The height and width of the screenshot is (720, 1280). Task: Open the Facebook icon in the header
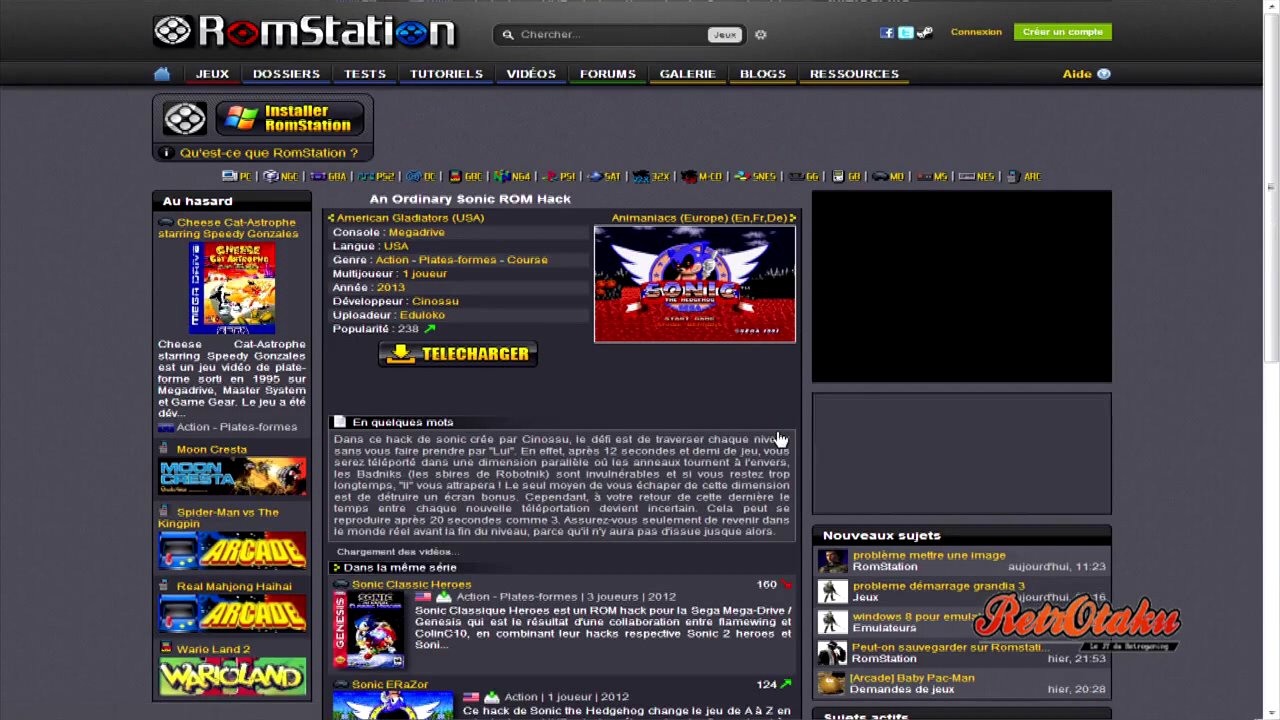pos(886,33)
